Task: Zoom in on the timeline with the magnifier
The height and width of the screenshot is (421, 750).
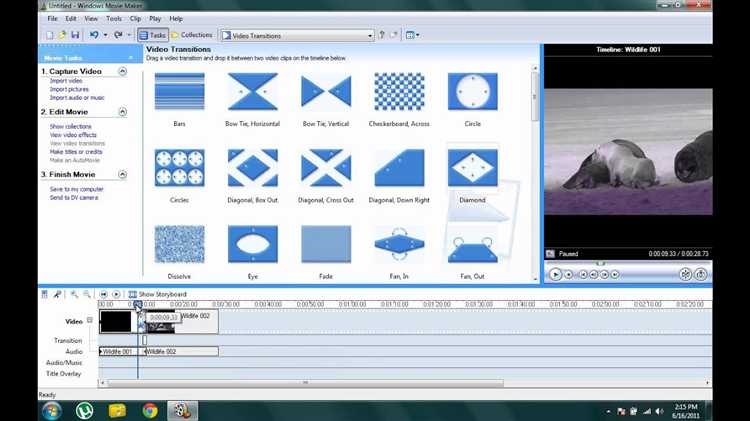Action: 74,294
